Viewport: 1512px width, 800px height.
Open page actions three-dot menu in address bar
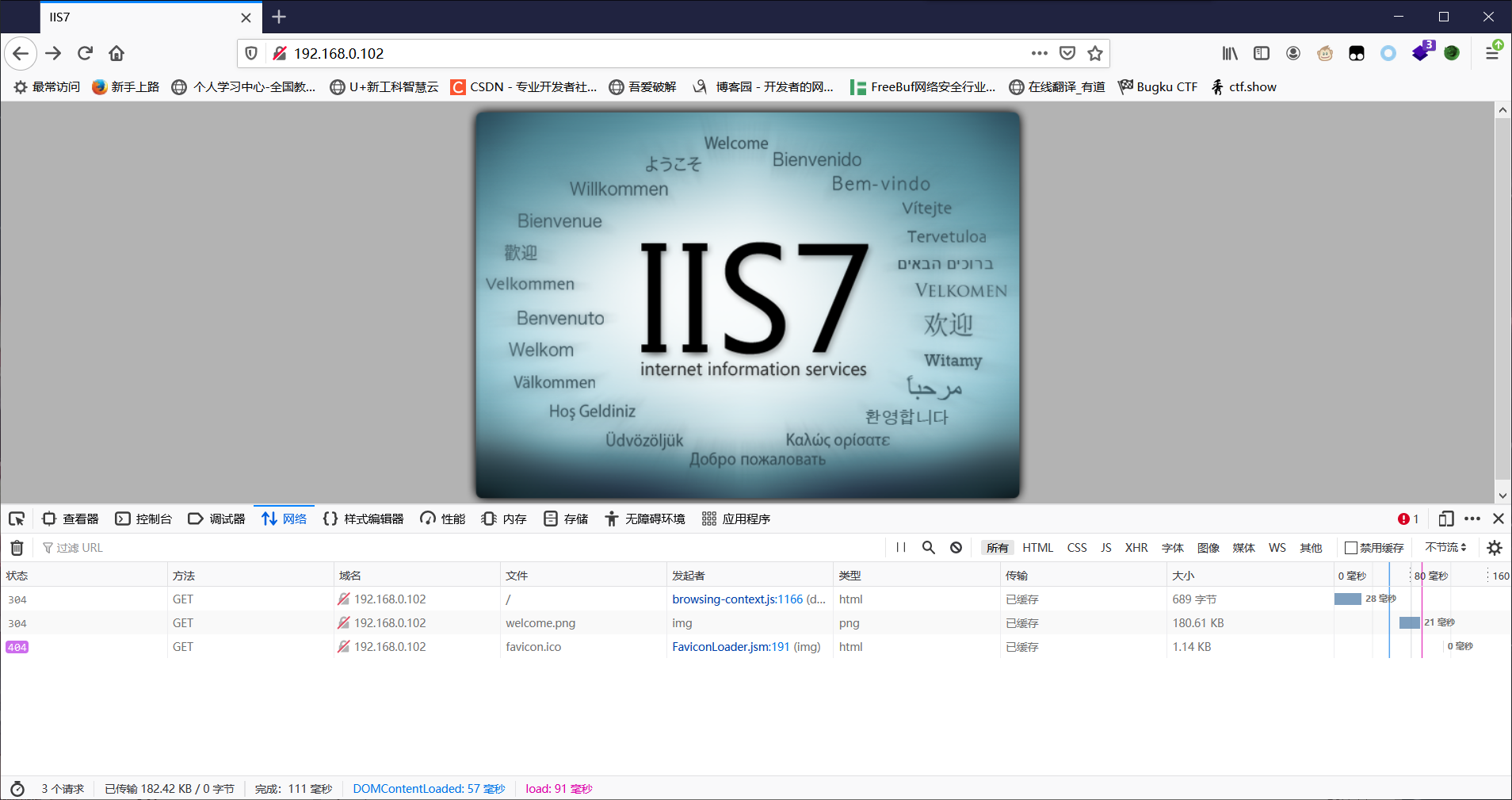[1039, 53]
